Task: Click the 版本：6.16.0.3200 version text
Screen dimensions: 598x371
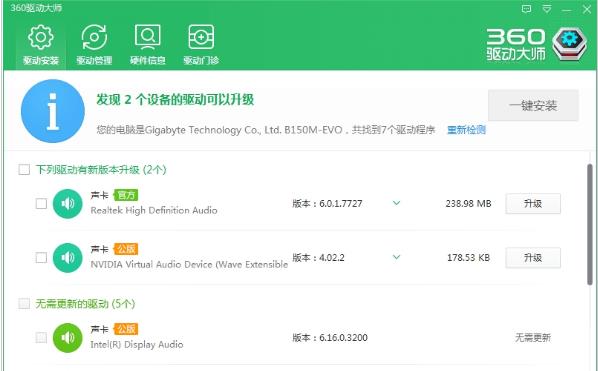Action: 330,337
